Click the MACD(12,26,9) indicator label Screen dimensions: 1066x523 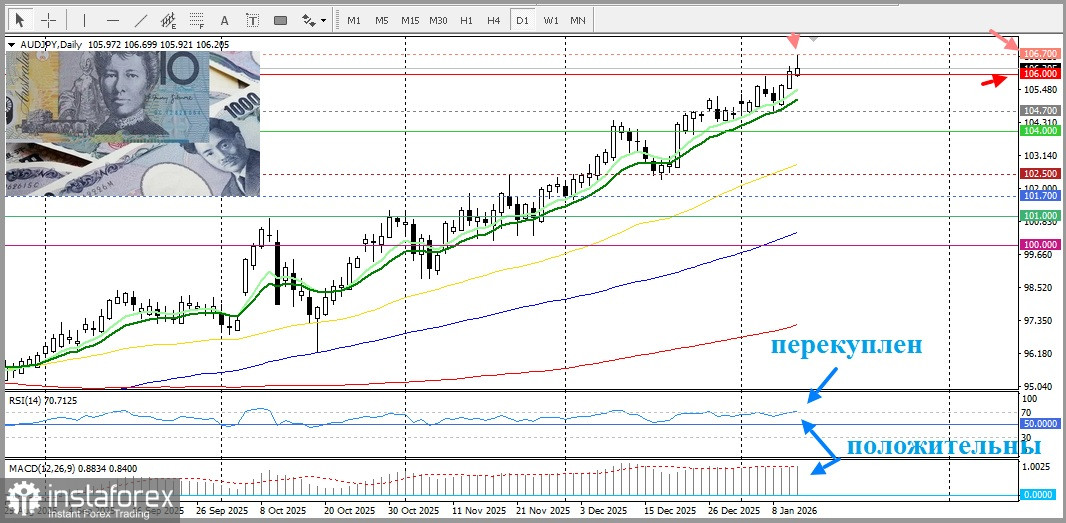pos(74,468)
